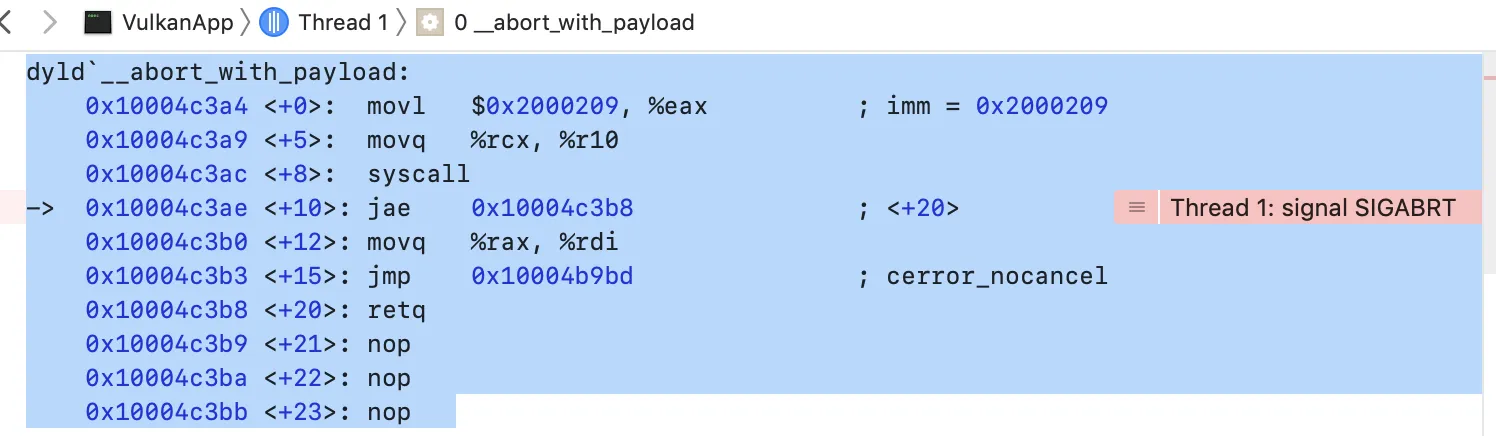Select the last nop line at +23
The image size is (1496, 436).
coord(240,412)
